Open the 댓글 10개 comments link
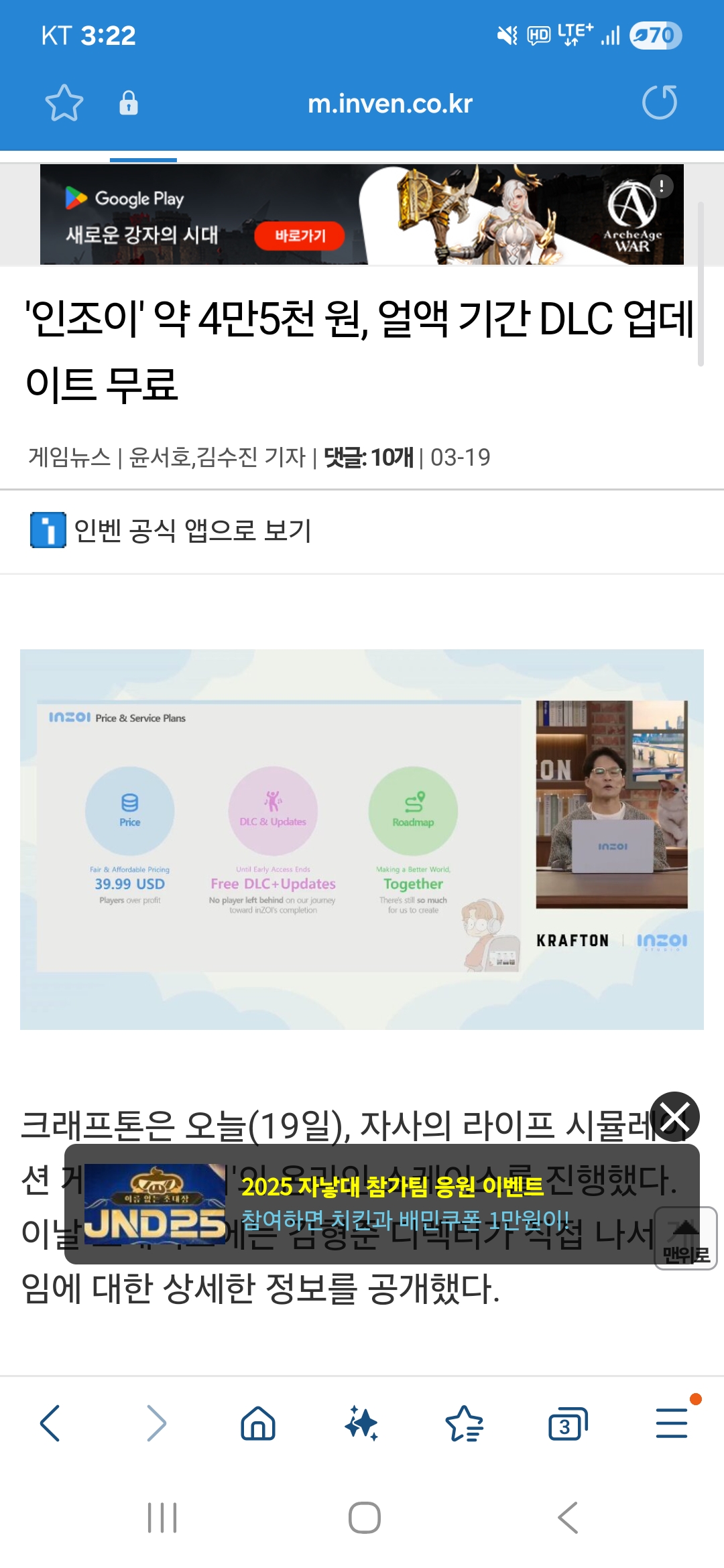724x1568 pixels. [369, 457]
